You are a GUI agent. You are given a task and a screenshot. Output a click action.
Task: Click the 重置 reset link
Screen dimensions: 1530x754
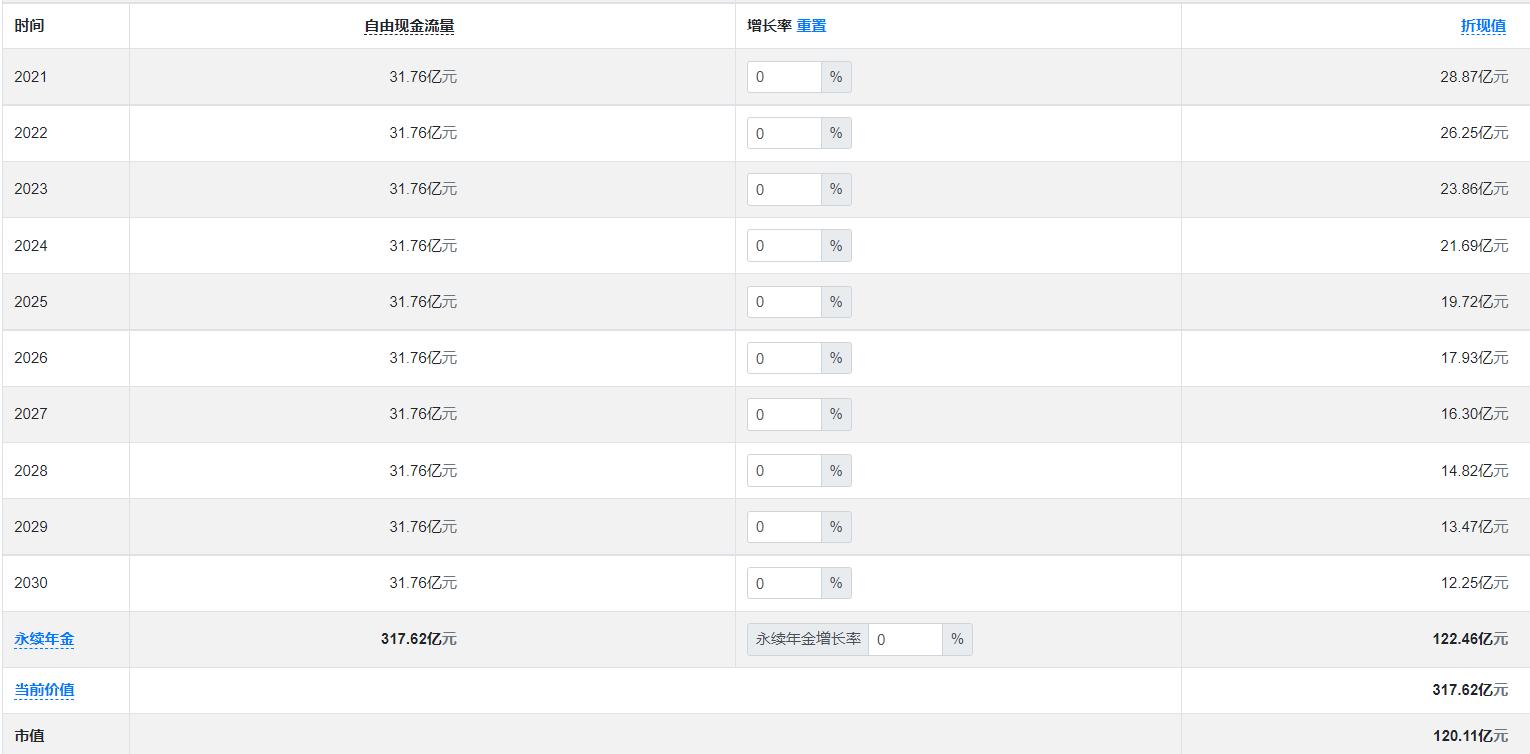coord(811,26)
